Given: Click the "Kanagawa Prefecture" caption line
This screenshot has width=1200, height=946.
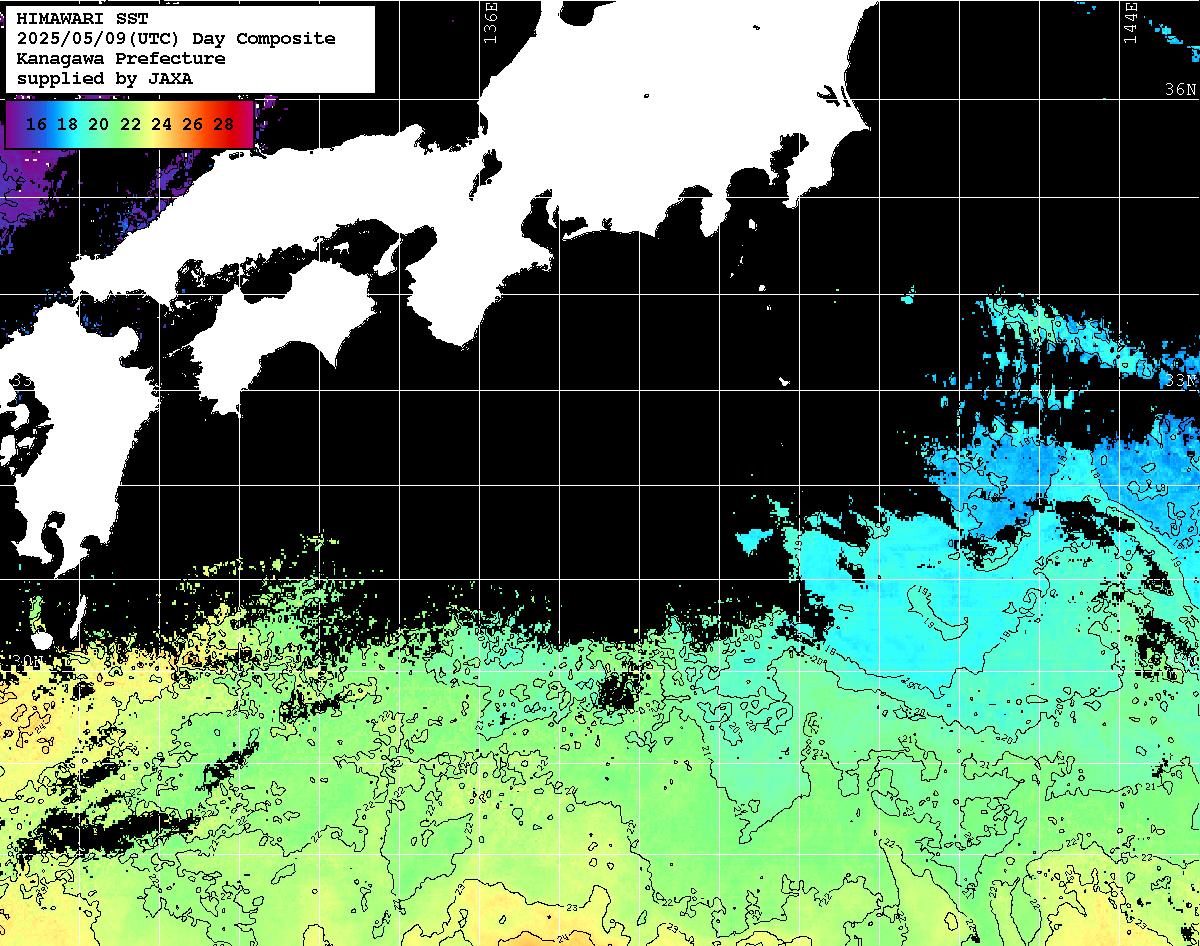Looking at the screenshot, I should coord(121,59).
